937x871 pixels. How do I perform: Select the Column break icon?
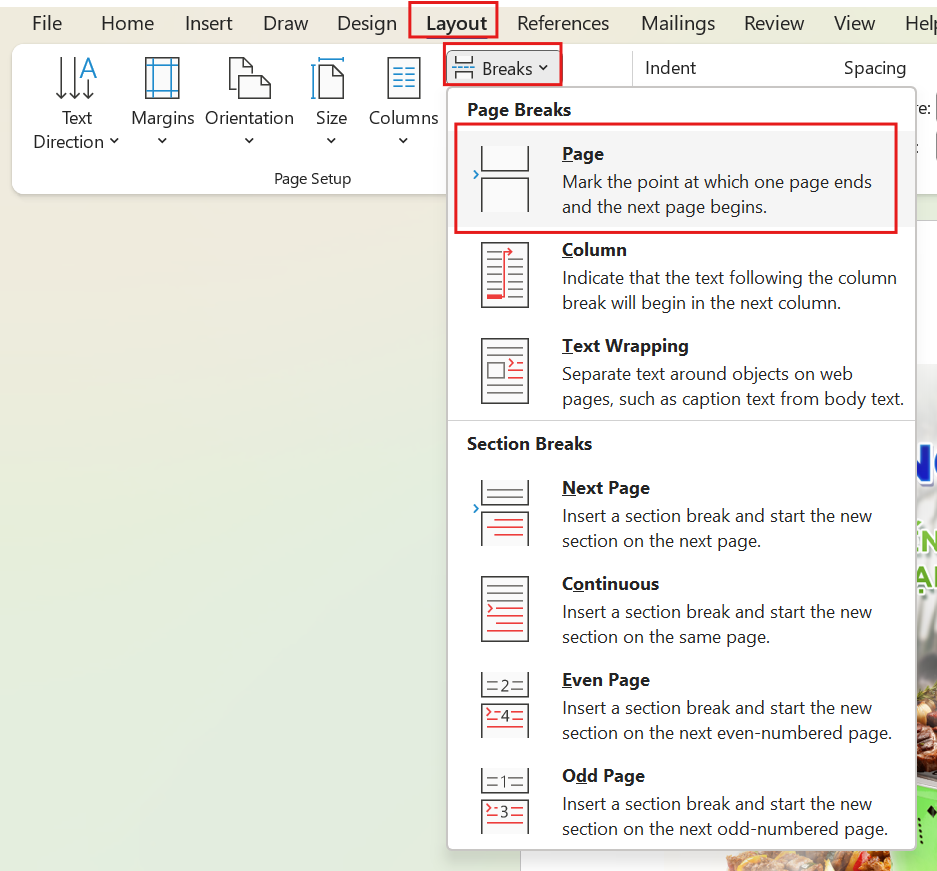pos(505,275)
